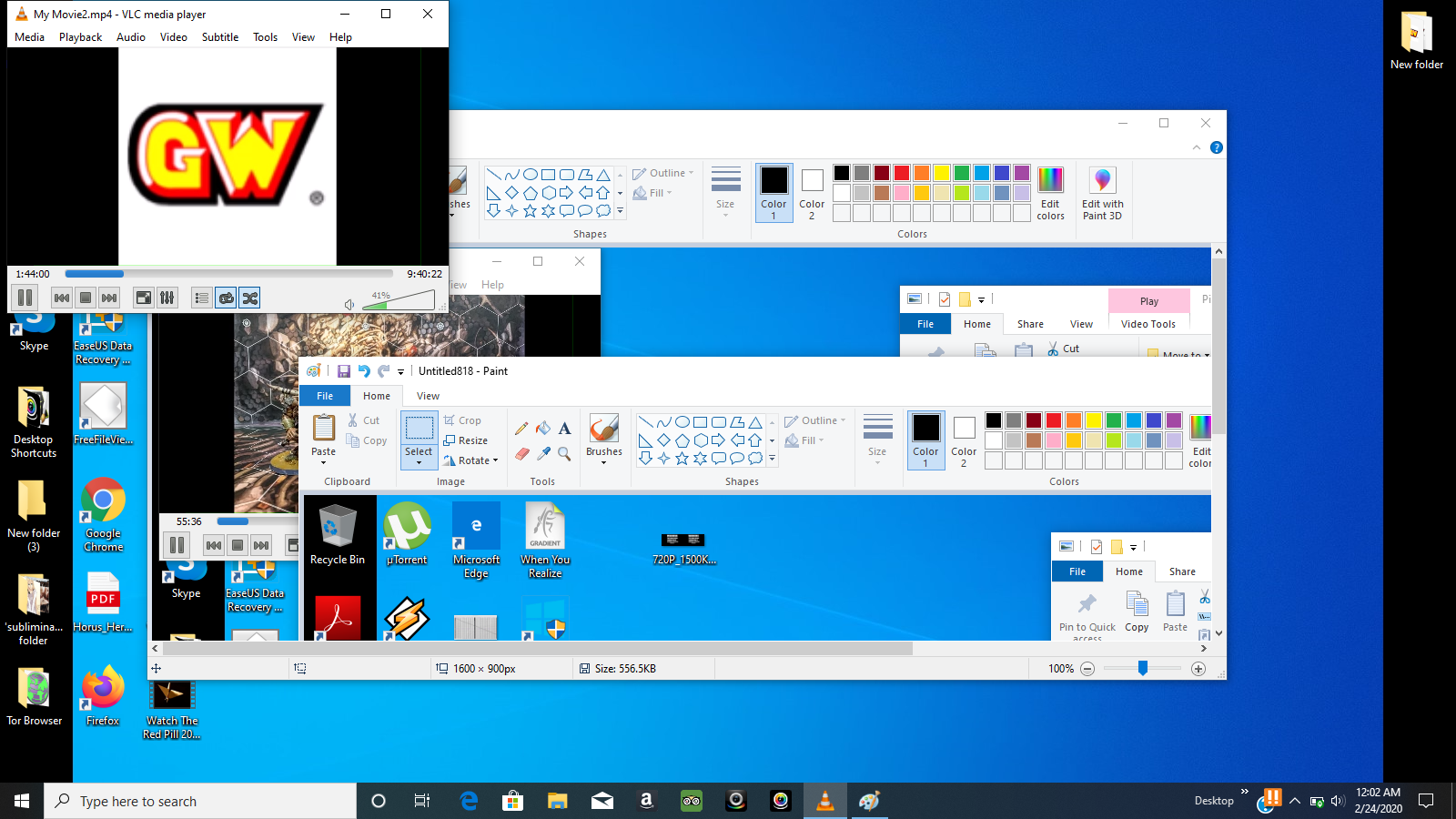Toggle VLC random shuffle
This screenshot has width=1456, height=819.
[250, 298]
